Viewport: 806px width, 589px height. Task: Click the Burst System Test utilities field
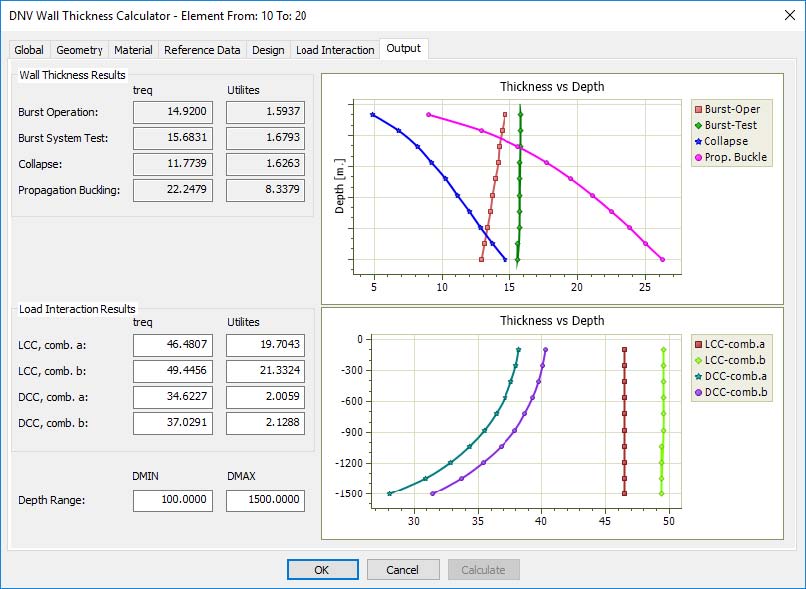pyautogui.click(x=265, y=138)
